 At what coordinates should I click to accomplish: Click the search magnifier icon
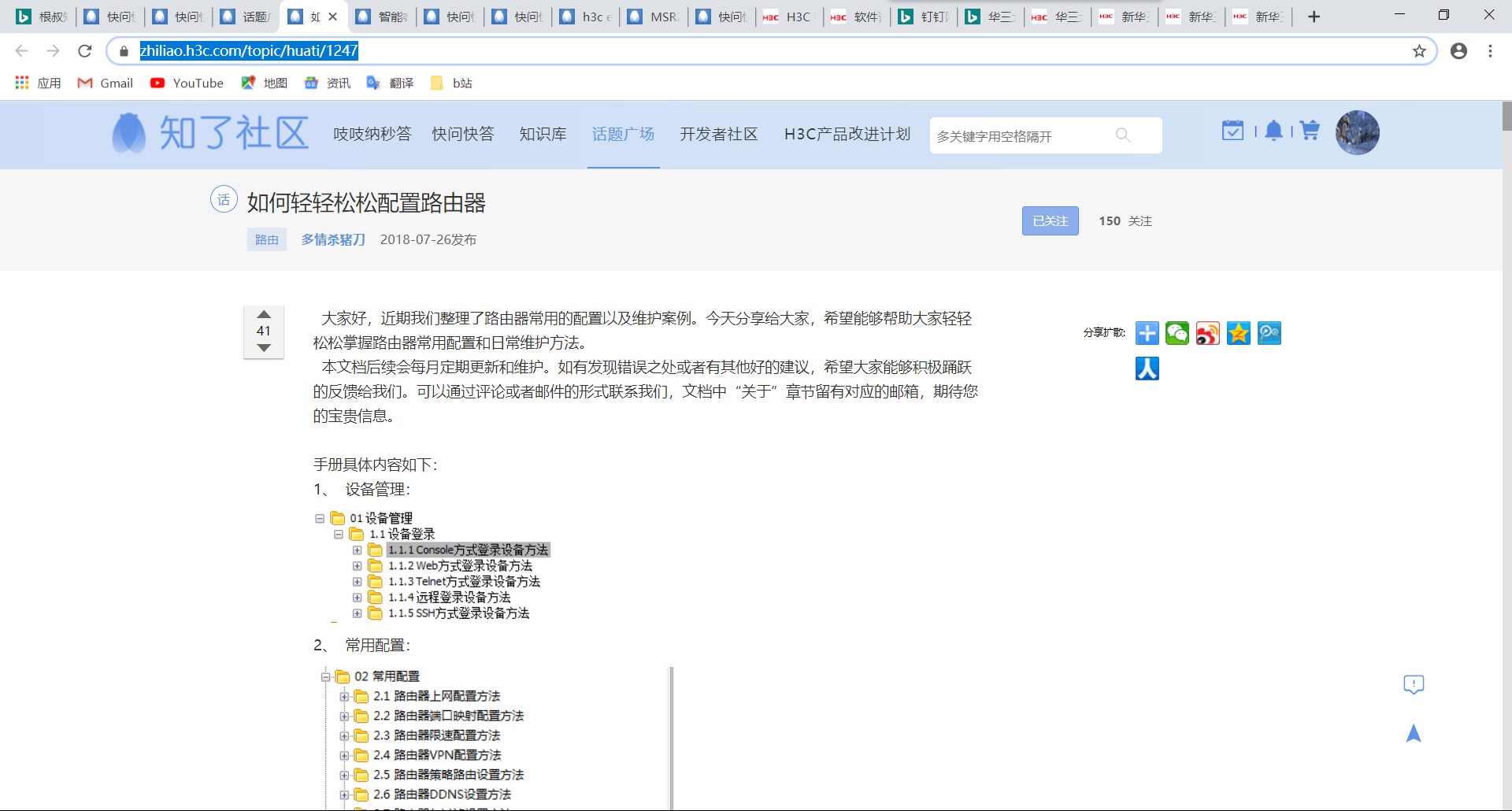pyautogui.click(x=1123, y=135)
